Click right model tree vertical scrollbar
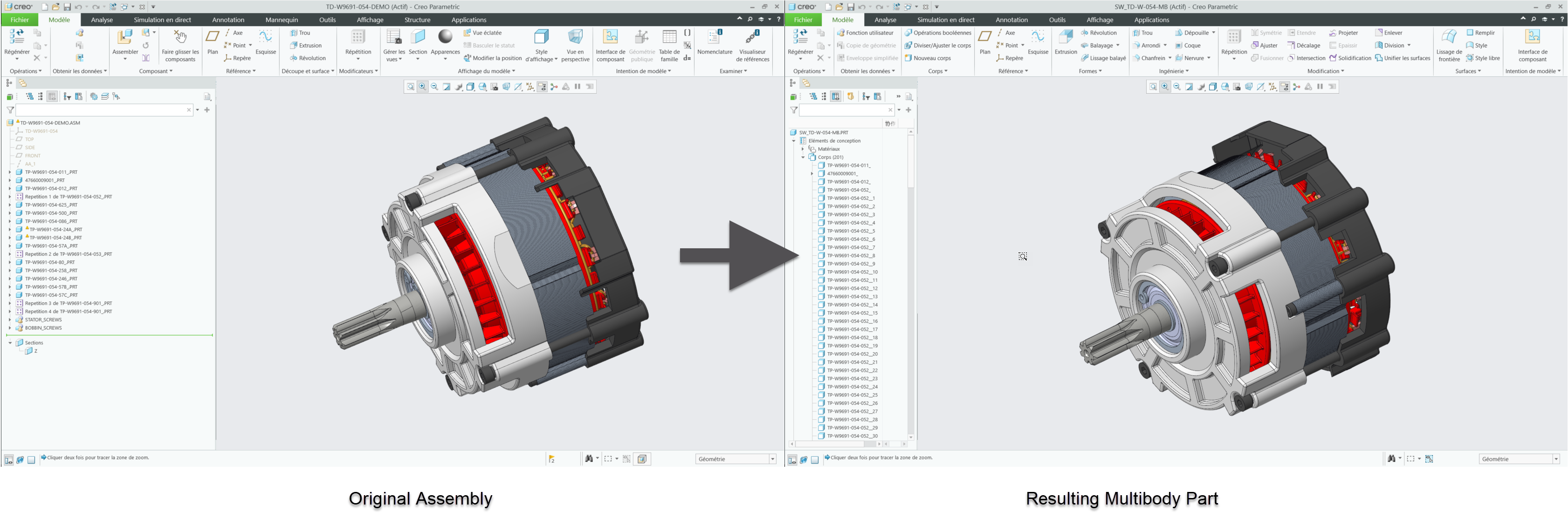This screenshot has height=532, width=1568. (911, 284)
